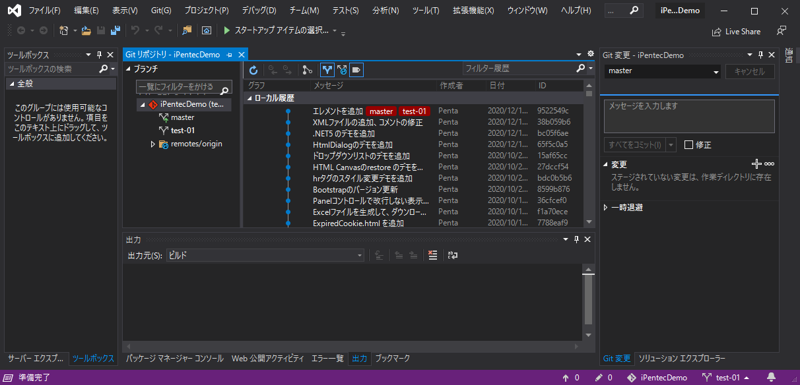Switch to サーバー エクスプローラー tab

pos(36,358)
